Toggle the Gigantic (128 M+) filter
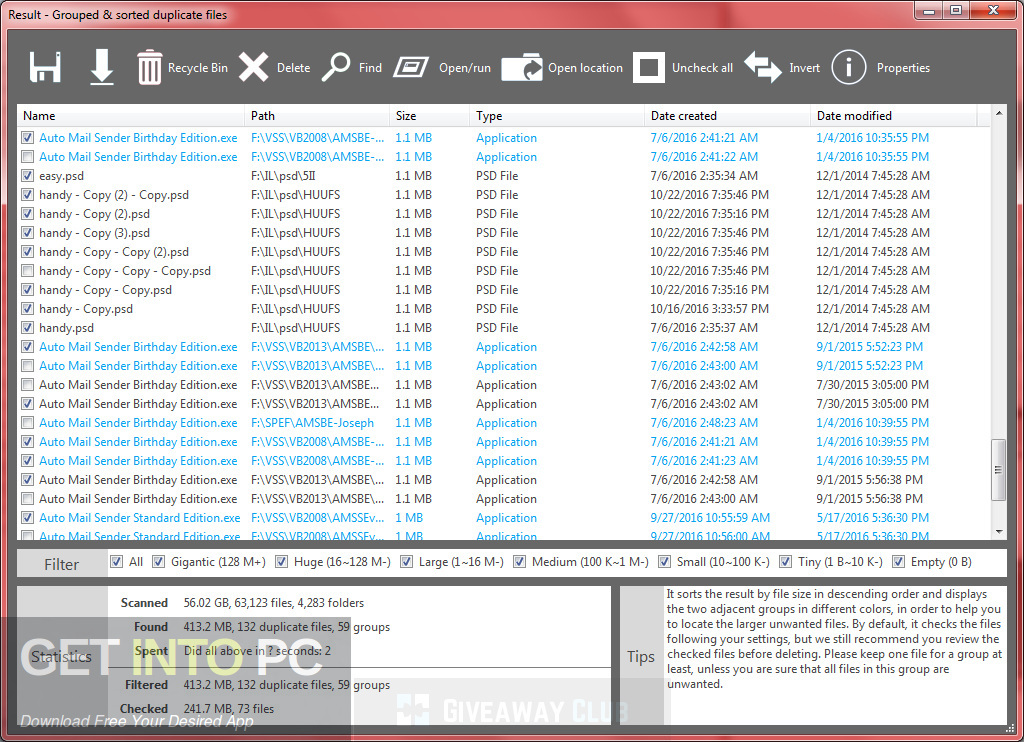Screen dimensions: 1024x742 tap(158, 562)
